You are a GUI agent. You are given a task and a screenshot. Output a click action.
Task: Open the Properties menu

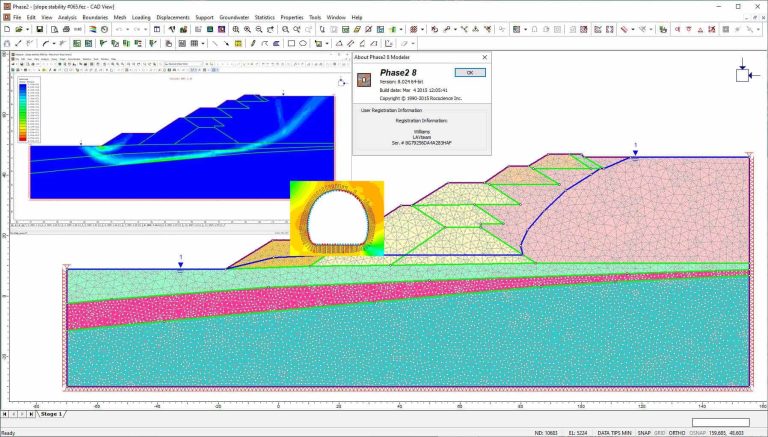(x=292, y=17)
